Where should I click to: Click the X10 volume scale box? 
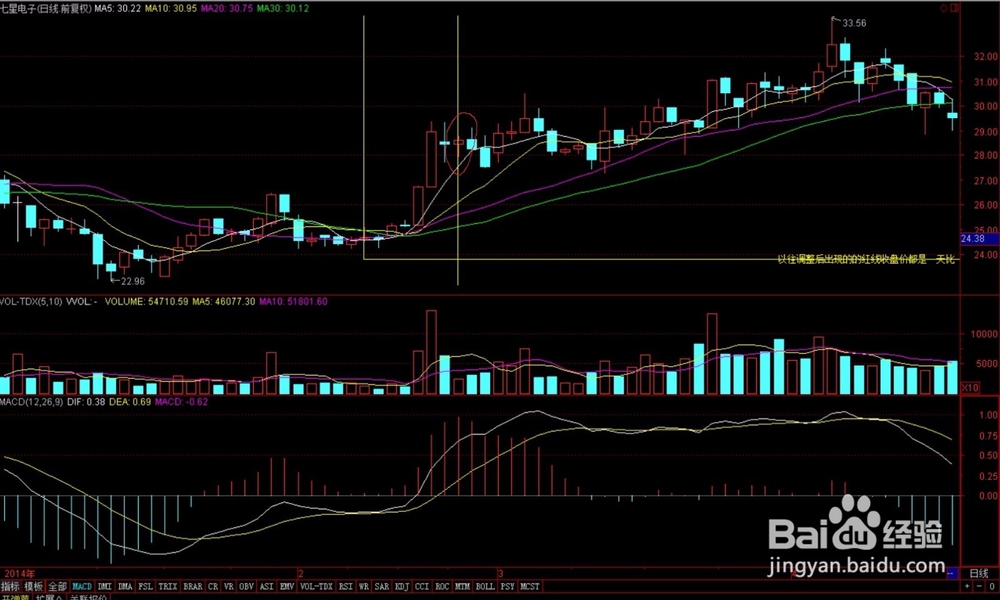pos(970,388)
